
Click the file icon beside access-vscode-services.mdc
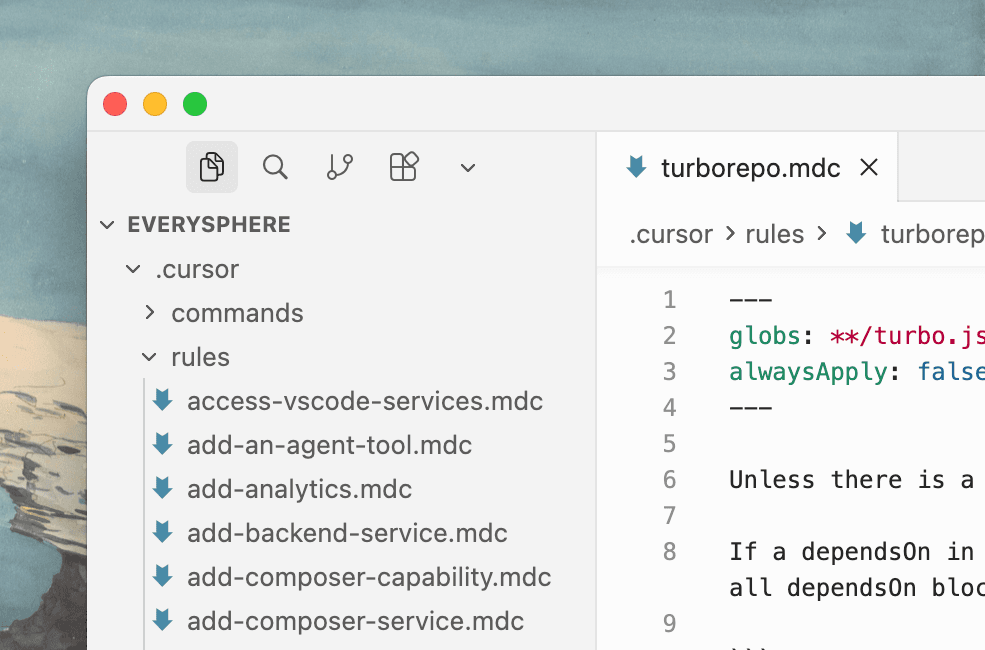(162, 400)
